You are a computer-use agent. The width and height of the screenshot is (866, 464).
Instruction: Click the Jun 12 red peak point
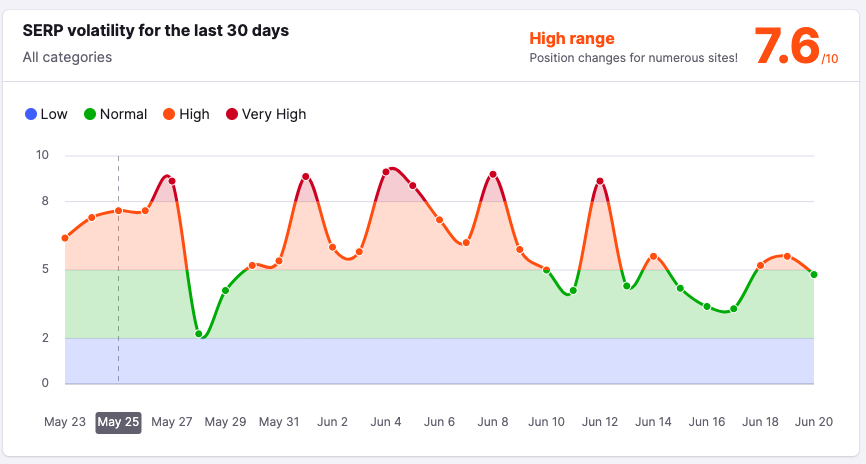coord(600,181)
